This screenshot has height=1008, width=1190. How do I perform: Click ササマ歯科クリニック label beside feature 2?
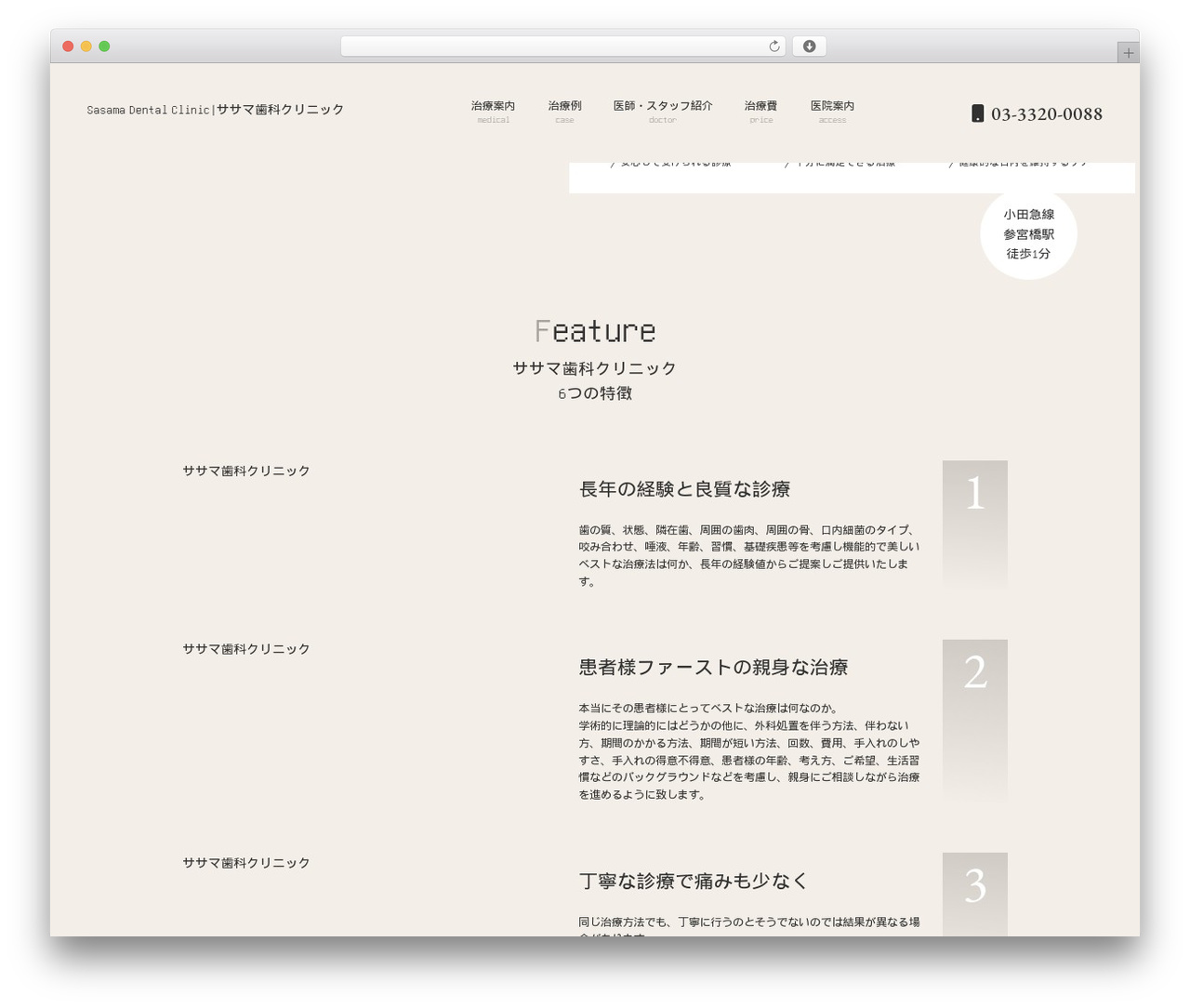point(246,649)
